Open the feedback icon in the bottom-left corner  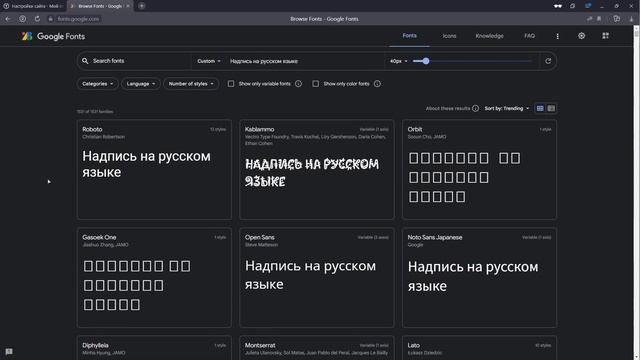pyautogui.click(x=9, y=351)
